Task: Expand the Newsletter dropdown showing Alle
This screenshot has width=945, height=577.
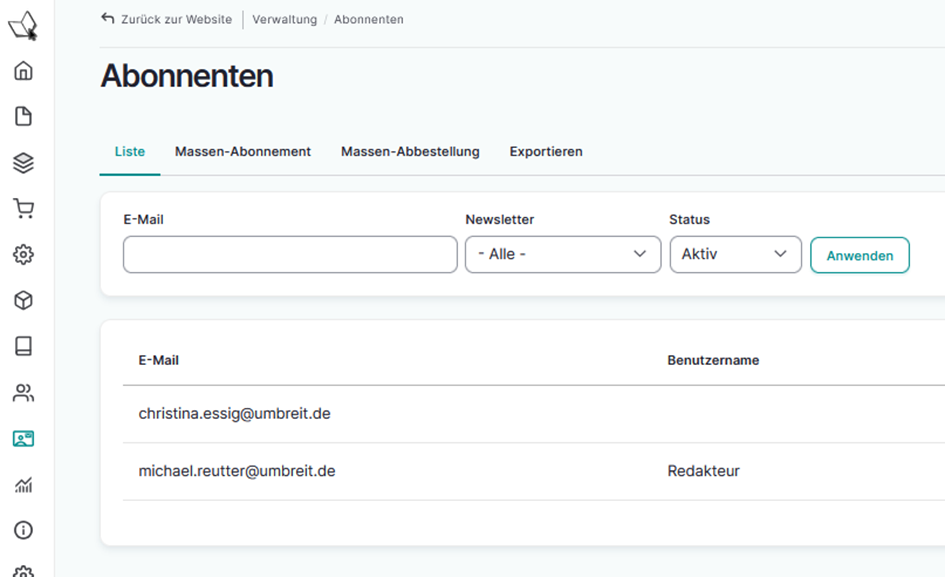Action: [562, 254]
